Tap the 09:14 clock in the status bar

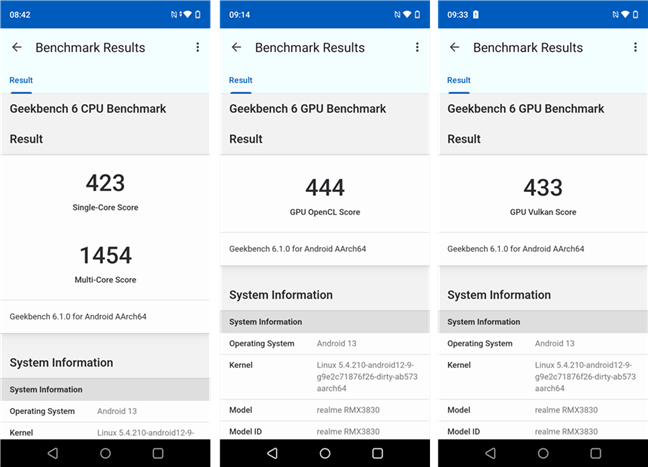click(x=239, y=15)
